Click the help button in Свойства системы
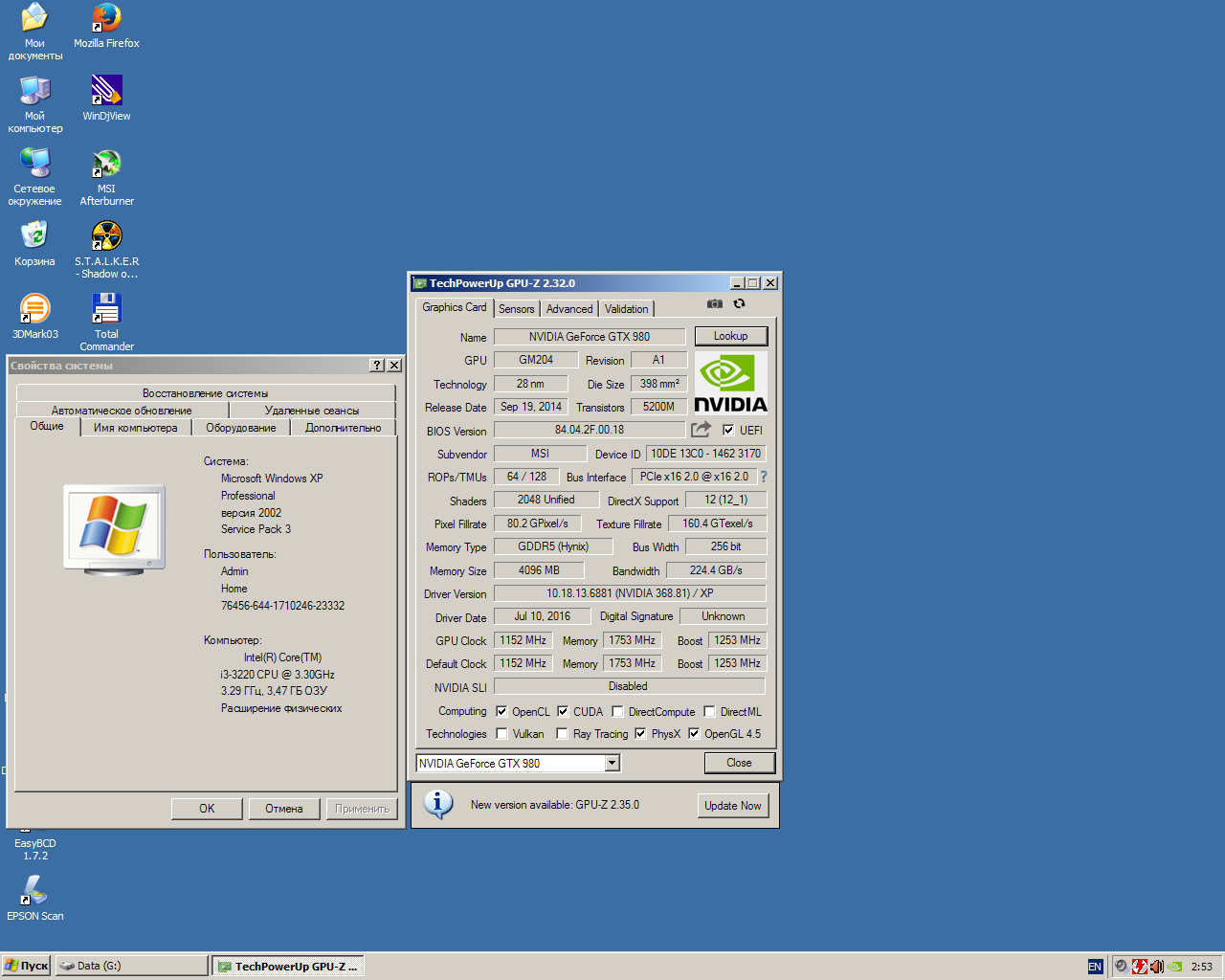Image resolution: width=1225 pixels, height=980 pixels. (x=377, y=366)
